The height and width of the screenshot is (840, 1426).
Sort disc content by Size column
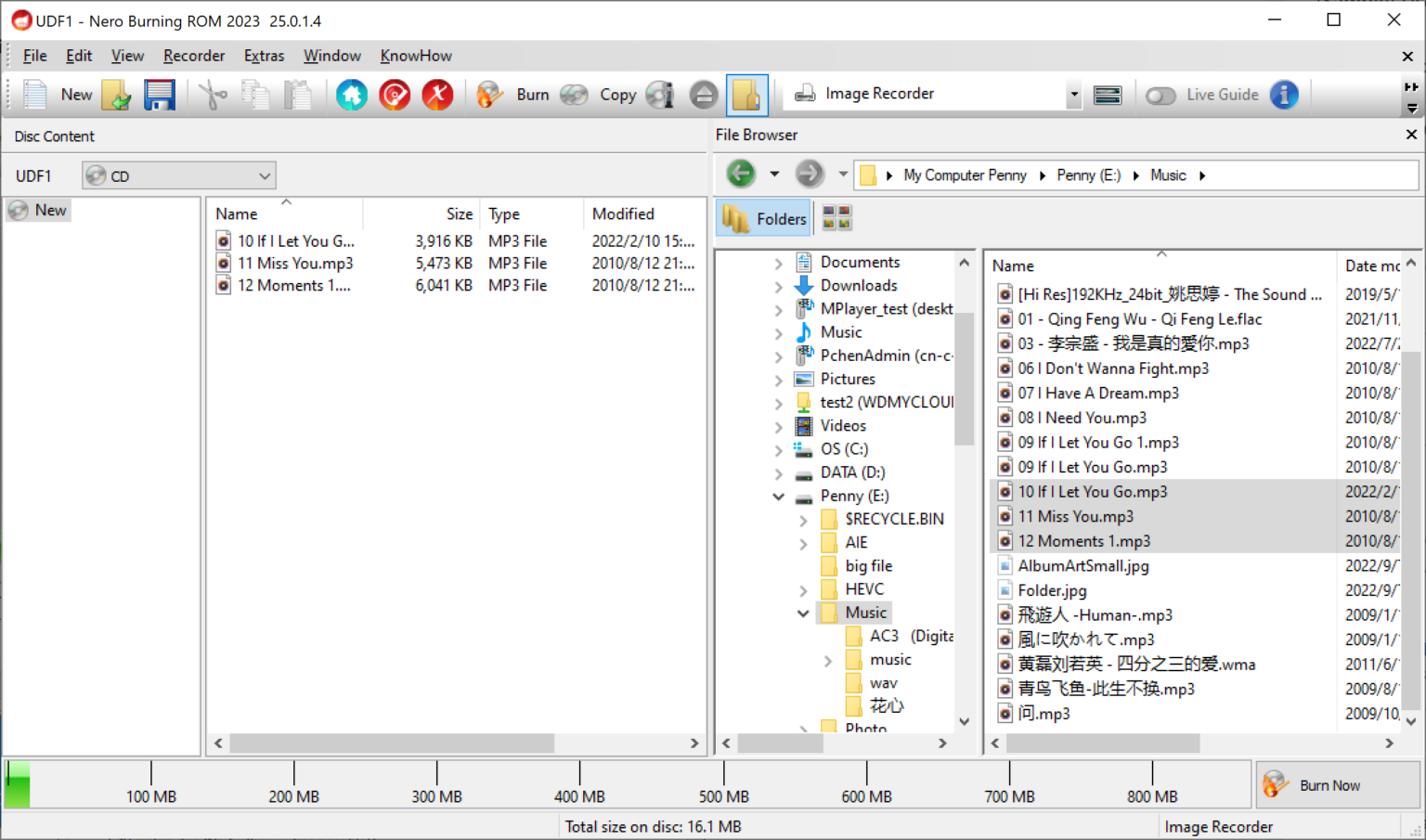[460, 214]
